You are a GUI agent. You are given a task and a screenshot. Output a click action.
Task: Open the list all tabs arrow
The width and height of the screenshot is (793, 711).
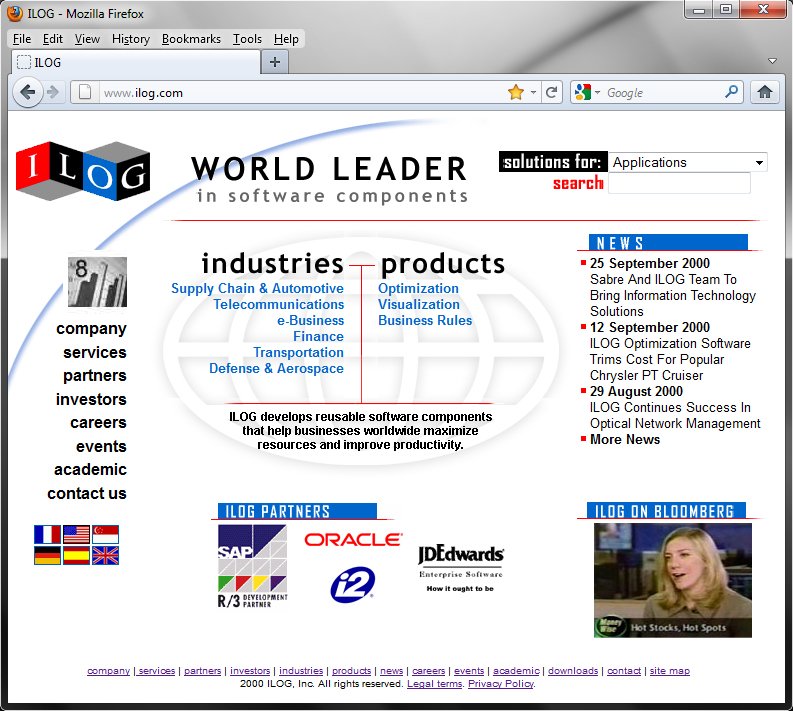pyautogui.click(x=772, y=61)
